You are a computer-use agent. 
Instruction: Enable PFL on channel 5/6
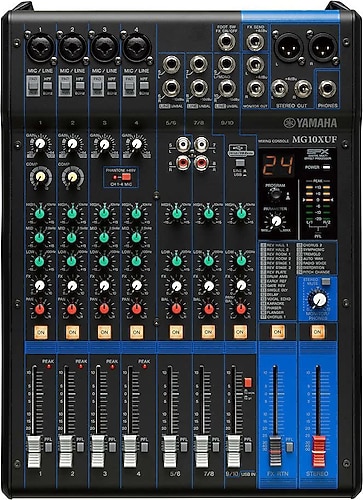pyautogui.click(x=184, y=447)
